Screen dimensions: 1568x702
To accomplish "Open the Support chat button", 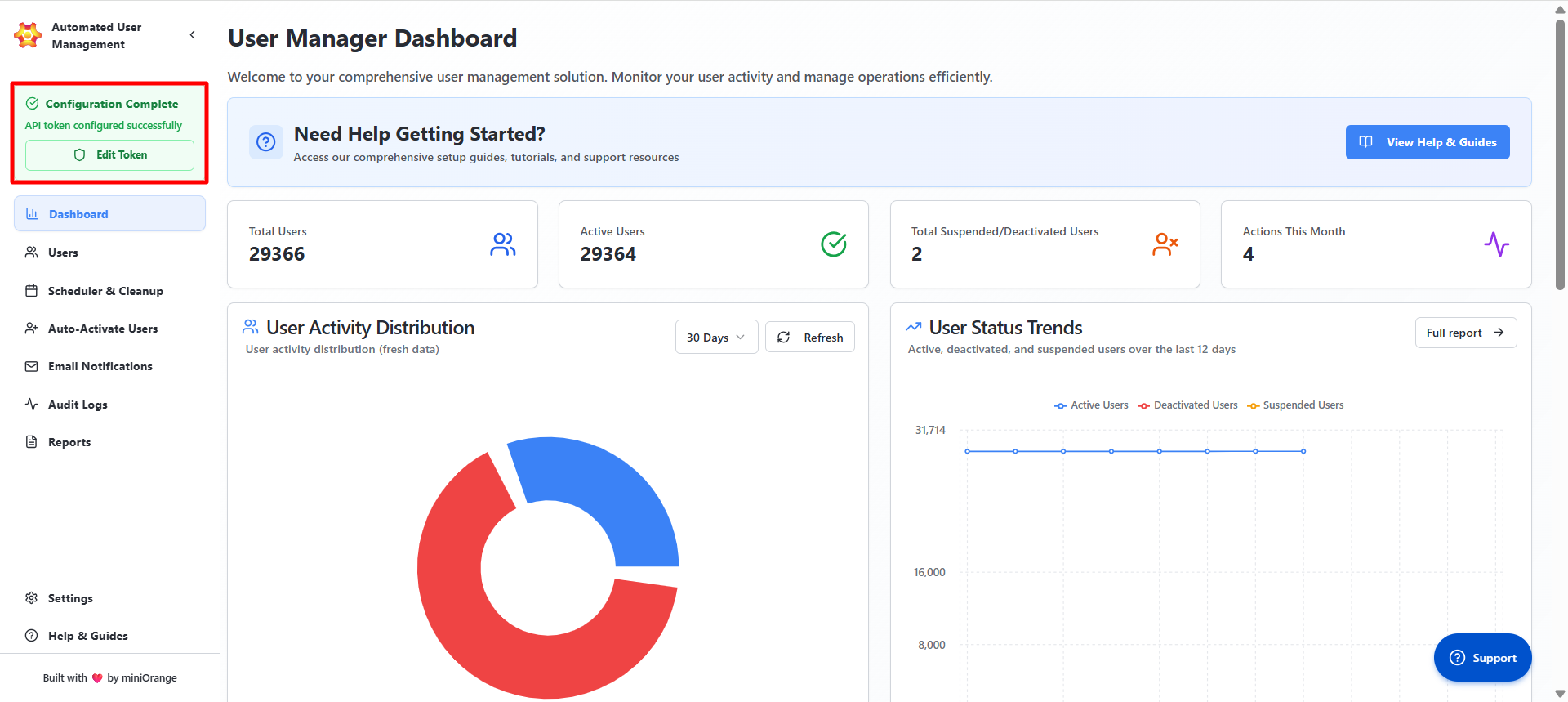I will pyautogui.click(x=1483, y=658).
